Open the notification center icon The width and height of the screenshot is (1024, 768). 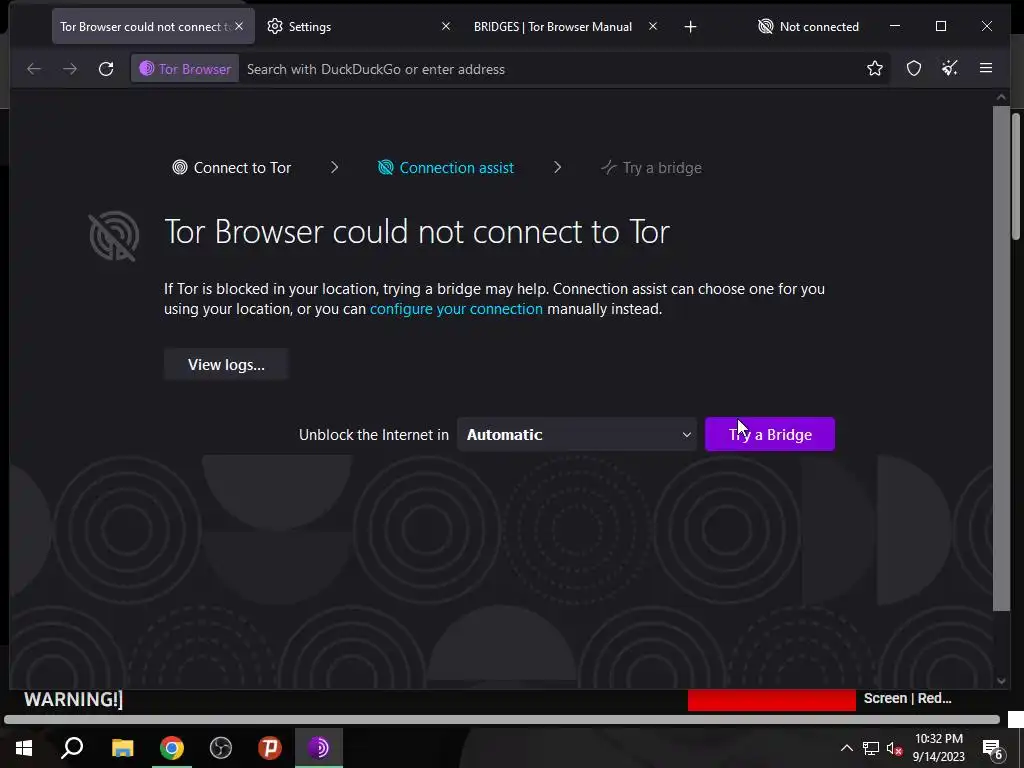[992, 749]
